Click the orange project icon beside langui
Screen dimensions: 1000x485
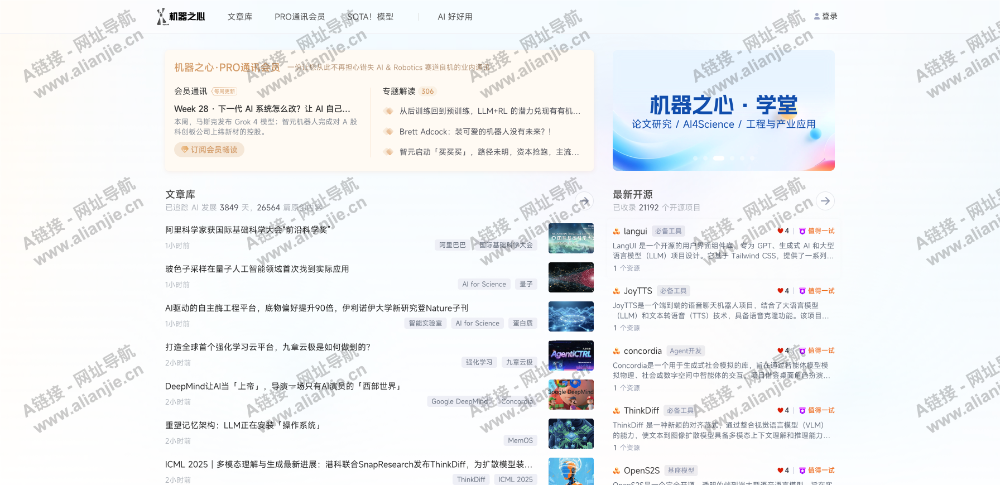[617, 231]
